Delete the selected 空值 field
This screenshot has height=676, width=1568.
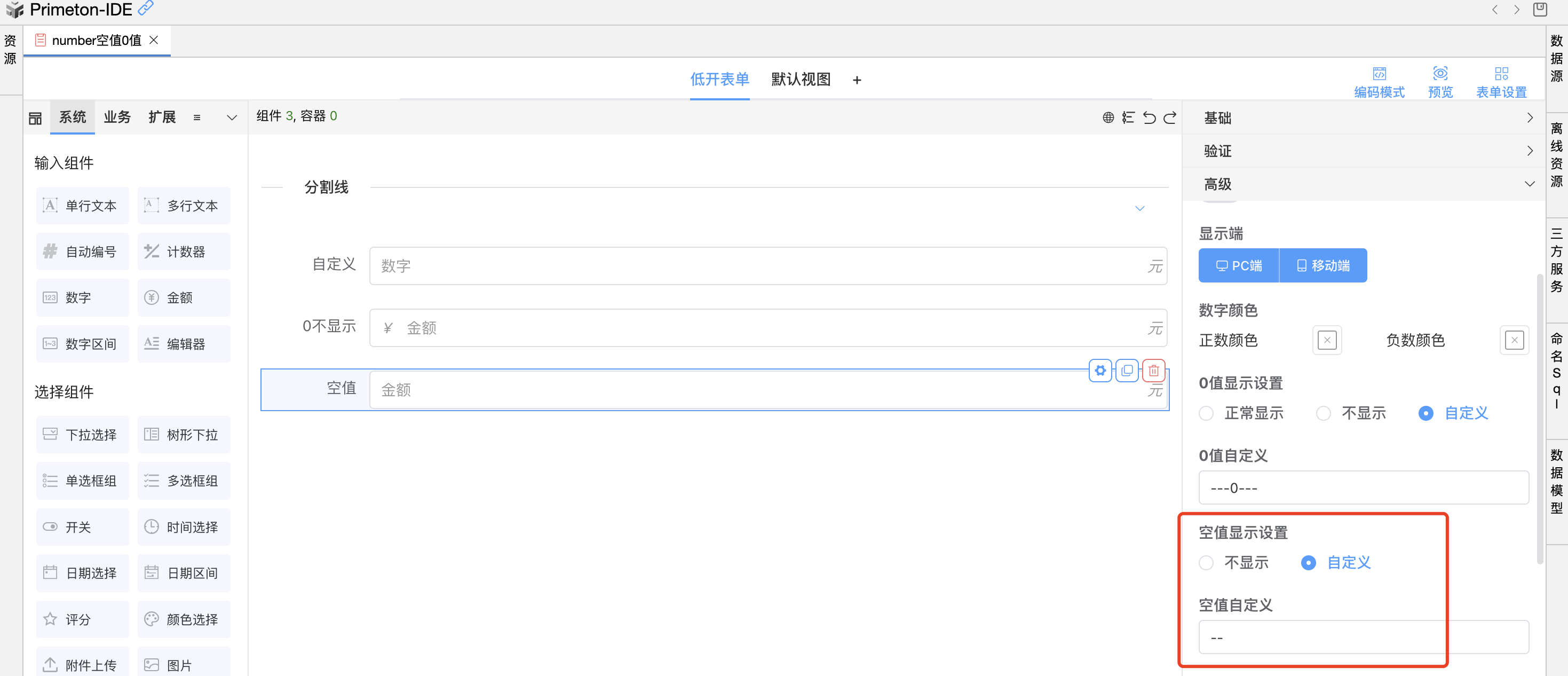[x=1153, y=370]
